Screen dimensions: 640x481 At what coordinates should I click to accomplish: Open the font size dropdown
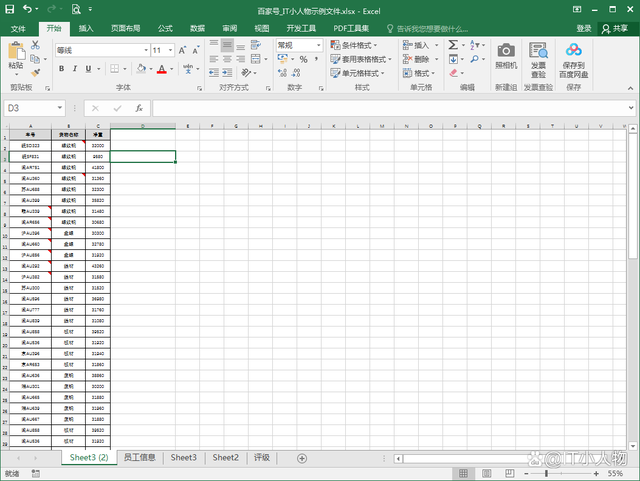coord(171,50)
